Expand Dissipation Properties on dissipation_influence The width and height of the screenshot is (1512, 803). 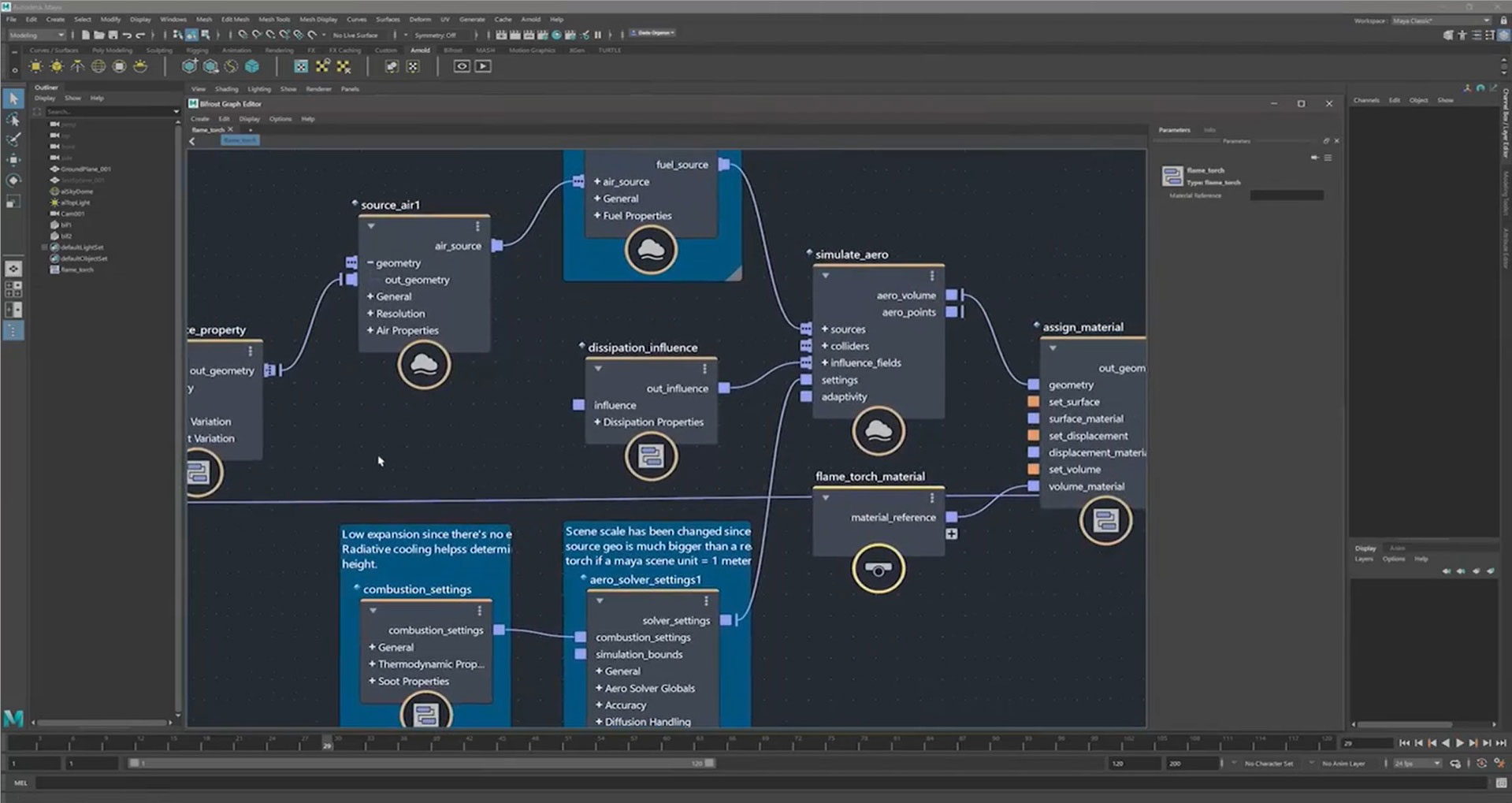coord(597,422)
